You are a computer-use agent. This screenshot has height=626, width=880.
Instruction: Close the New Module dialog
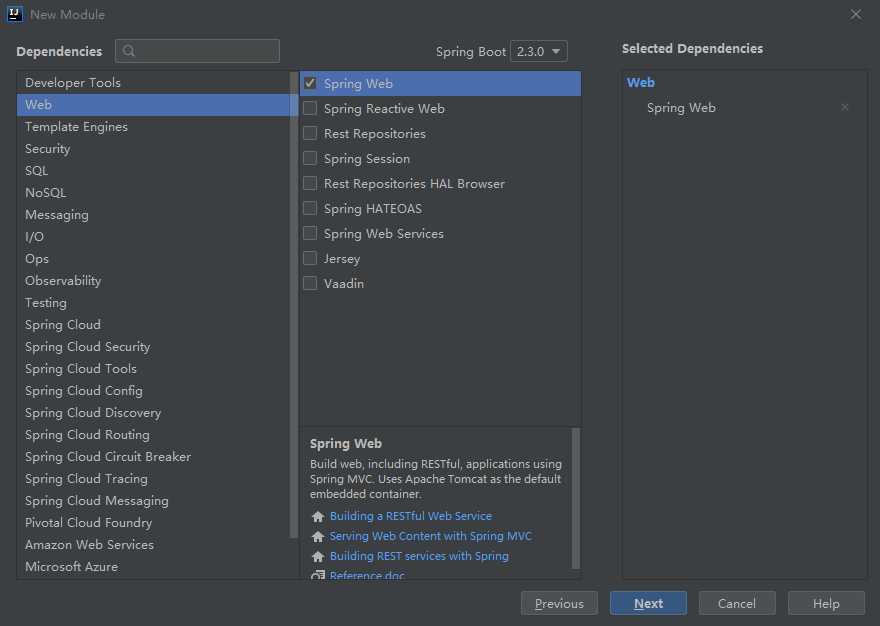pos(855,15)
